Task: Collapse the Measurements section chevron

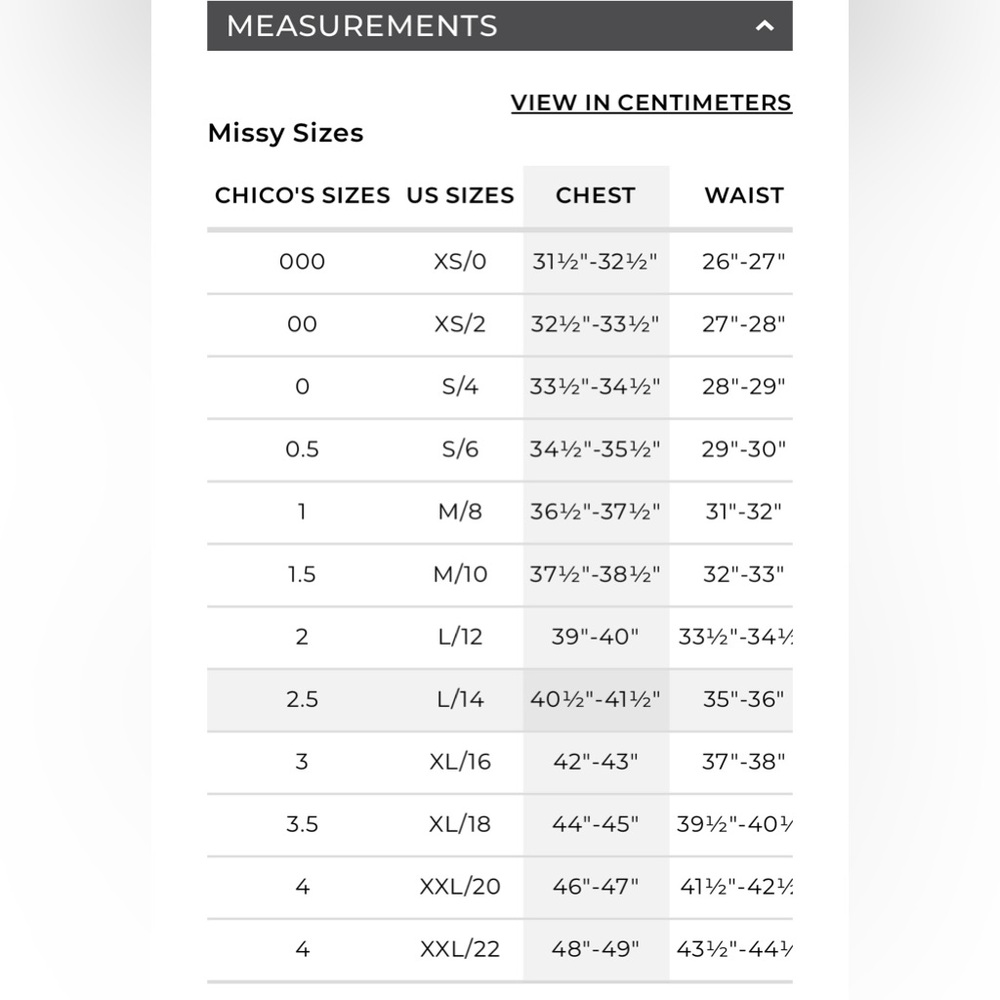Action: (x=764, y=26)
